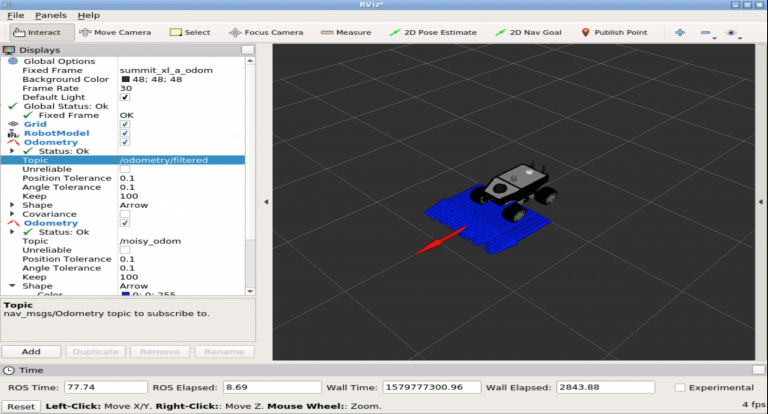Activate the Focus Camera tool

(266, 32)
